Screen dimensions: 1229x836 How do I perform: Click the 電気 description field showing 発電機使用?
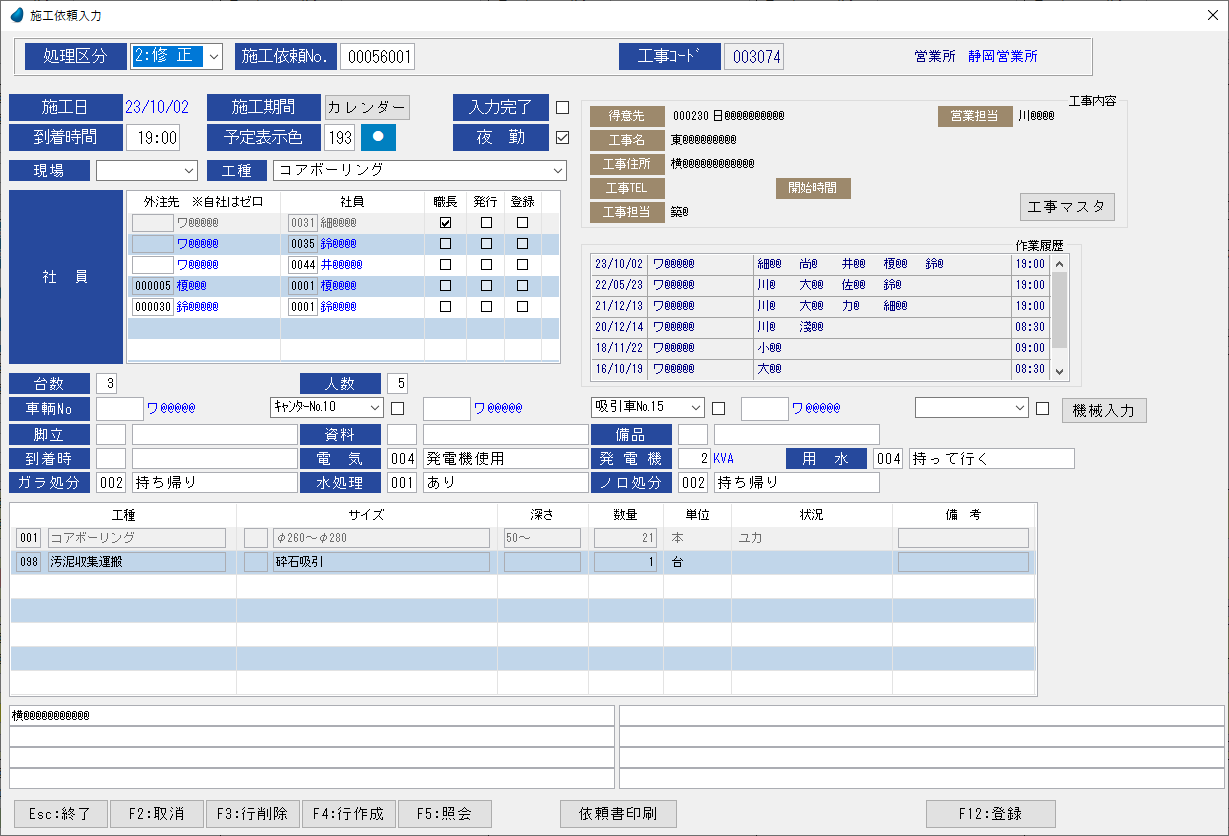[506, 458]
